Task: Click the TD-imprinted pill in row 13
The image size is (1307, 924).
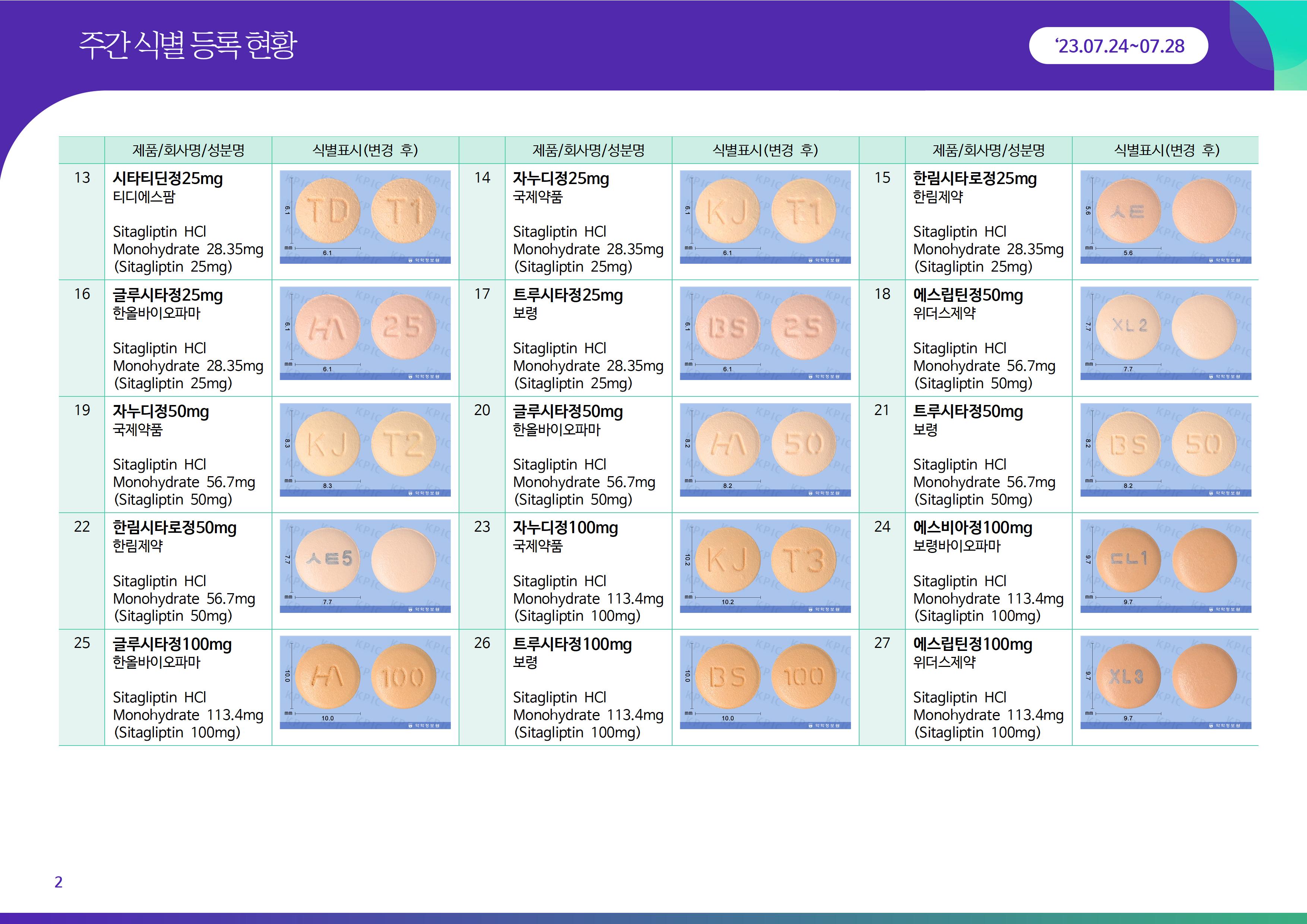Action: (x=327, y=211)
